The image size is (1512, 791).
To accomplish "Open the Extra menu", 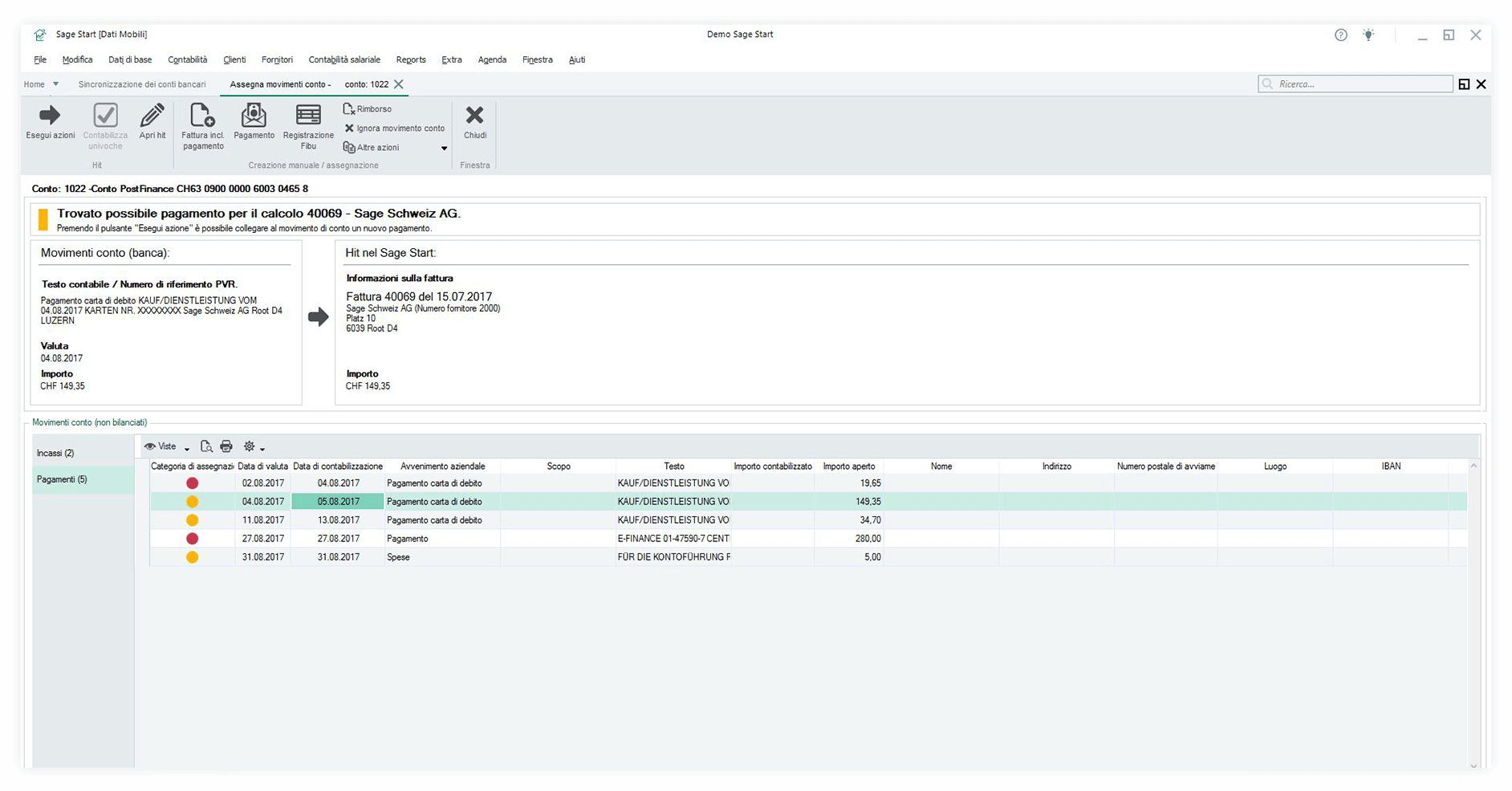I will point(452,59).
